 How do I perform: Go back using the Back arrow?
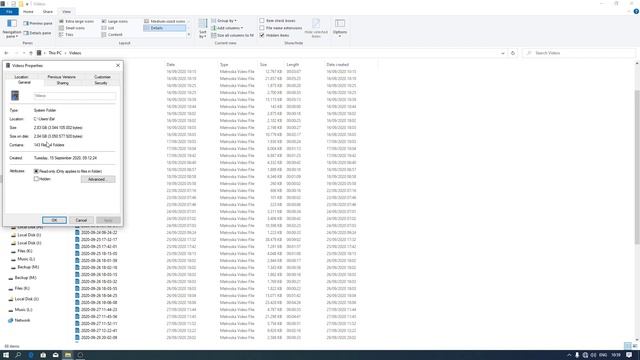pos(6,53)
